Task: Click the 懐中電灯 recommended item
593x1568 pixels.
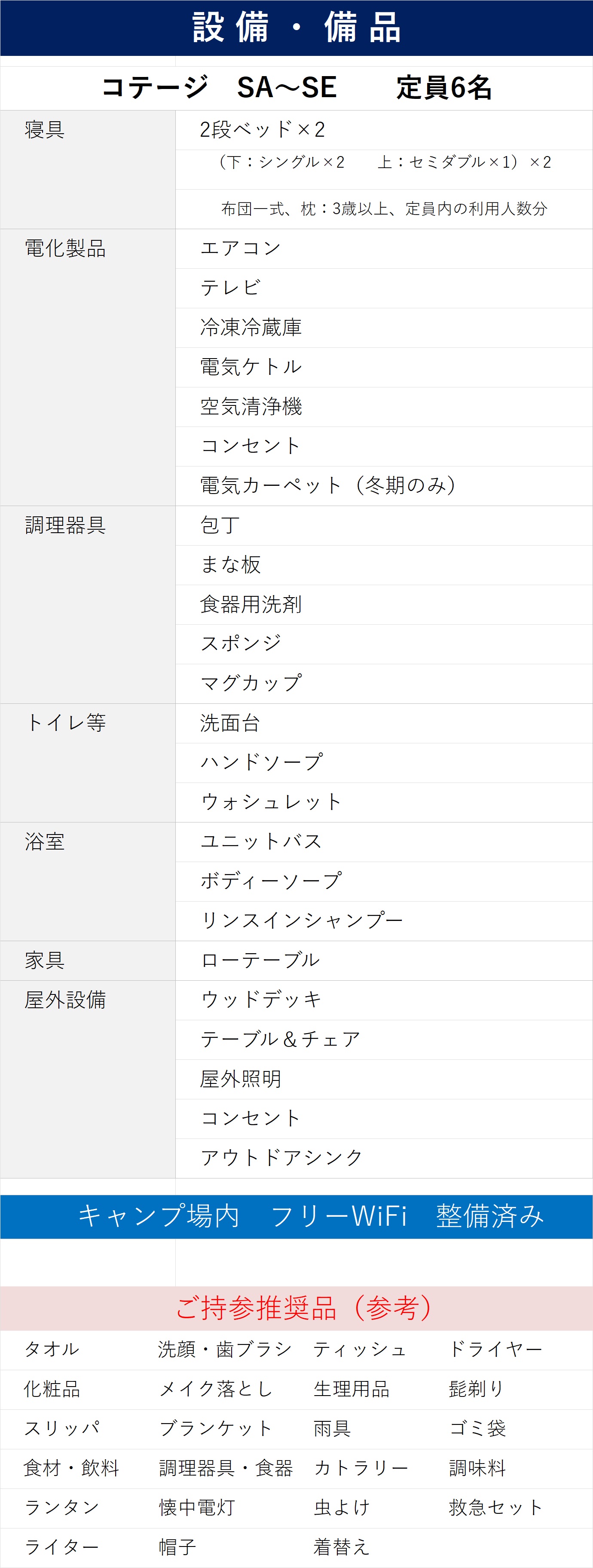Action: point(196,1507)
